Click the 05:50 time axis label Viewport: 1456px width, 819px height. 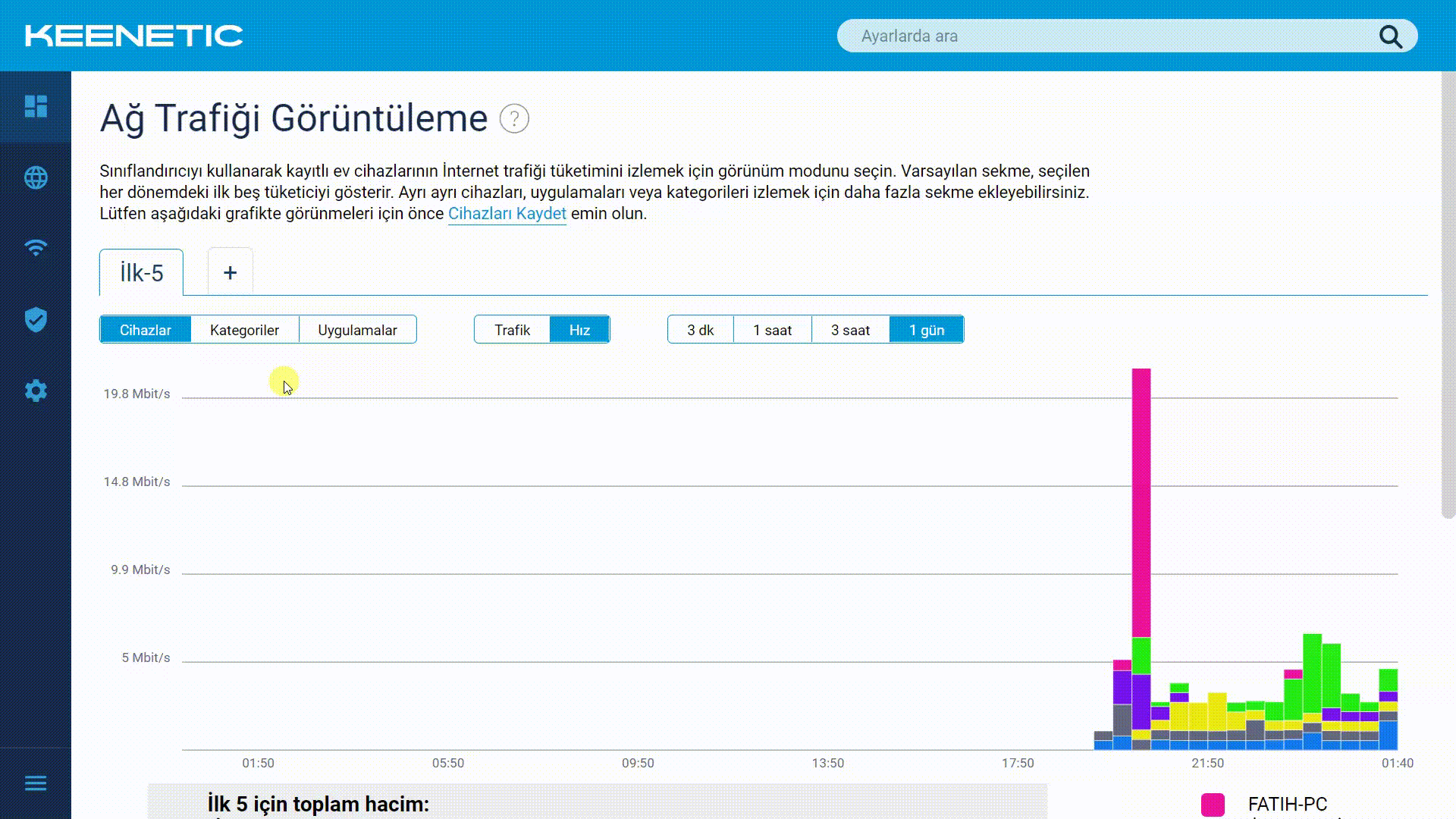tap(448, 763)
